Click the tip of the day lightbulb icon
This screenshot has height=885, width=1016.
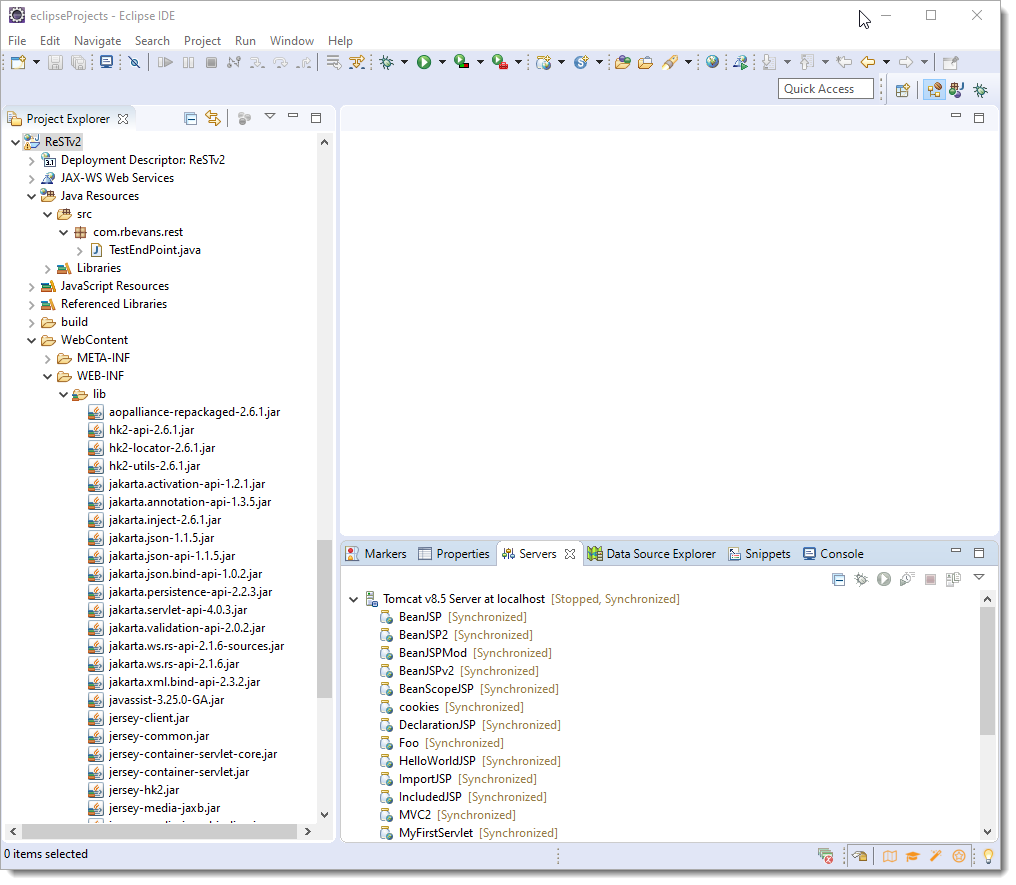tap(988, 856)
